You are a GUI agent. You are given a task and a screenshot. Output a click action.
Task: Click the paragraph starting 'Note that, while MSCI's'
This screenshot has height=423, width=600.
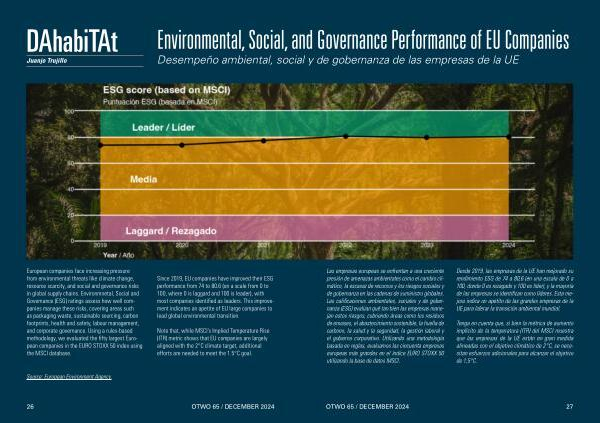point(214,342)
